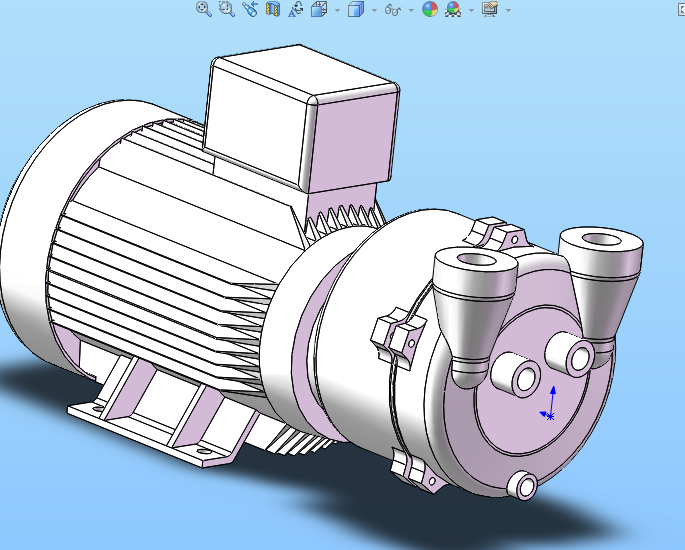The height and width of the screenshot is (550, 685).
Task: Toggle the Section View tool
Action: (x=273, y=9)
